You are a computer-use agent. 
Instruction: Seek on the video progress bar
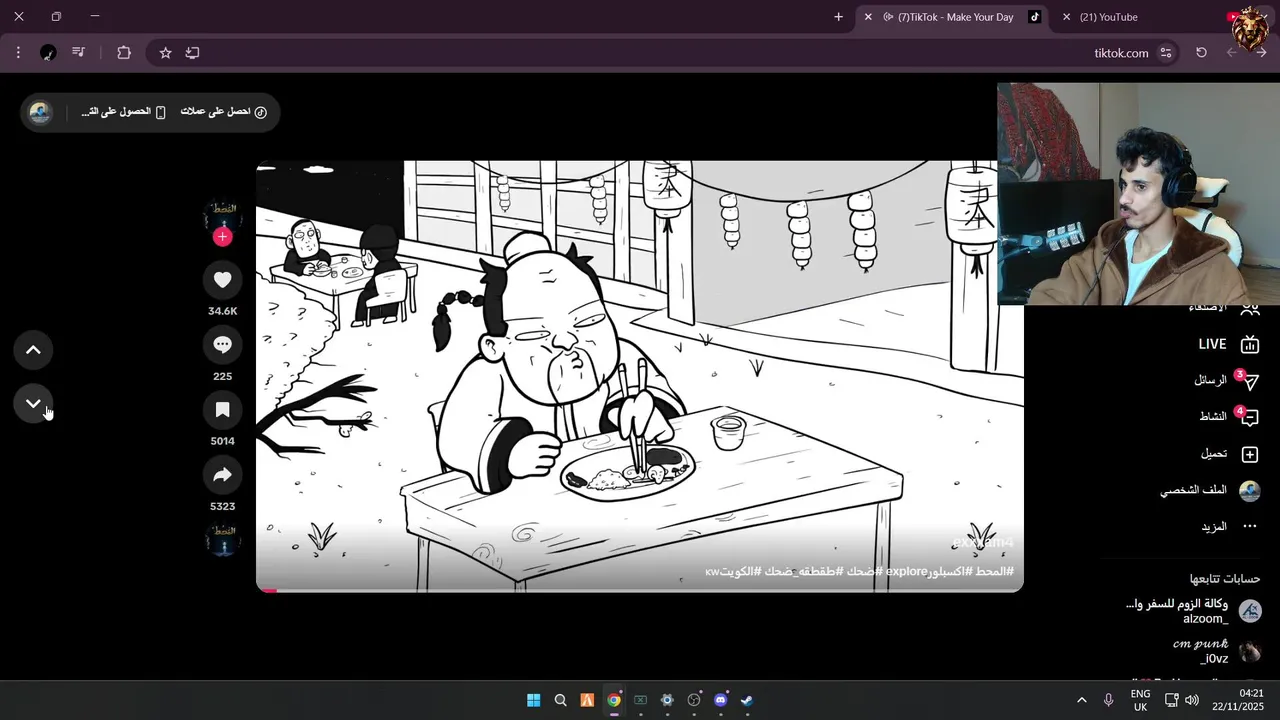(x=640, y=590)
